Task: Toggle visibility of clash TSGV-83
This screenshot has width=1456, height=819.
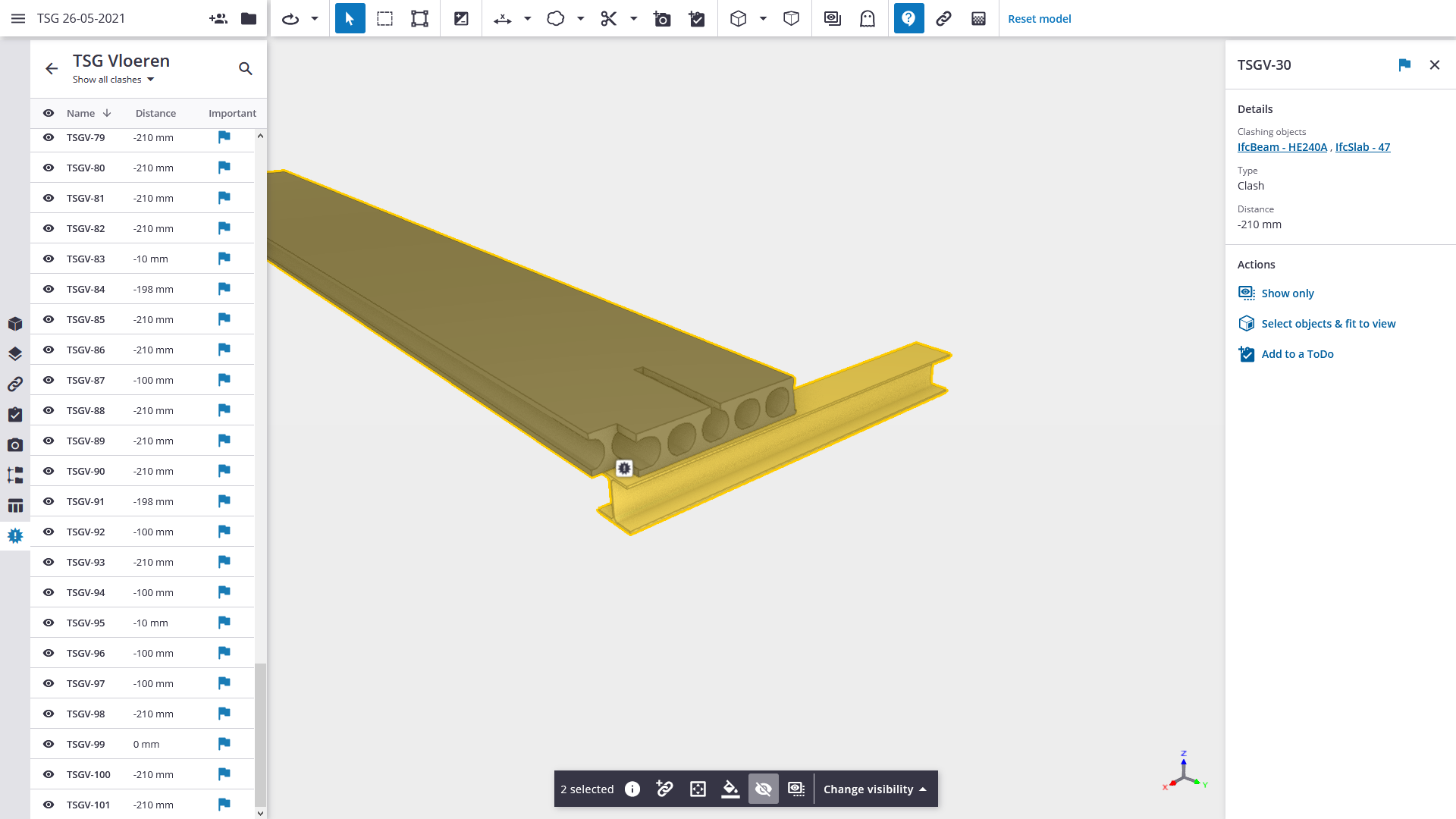Action: pos(48,259)
